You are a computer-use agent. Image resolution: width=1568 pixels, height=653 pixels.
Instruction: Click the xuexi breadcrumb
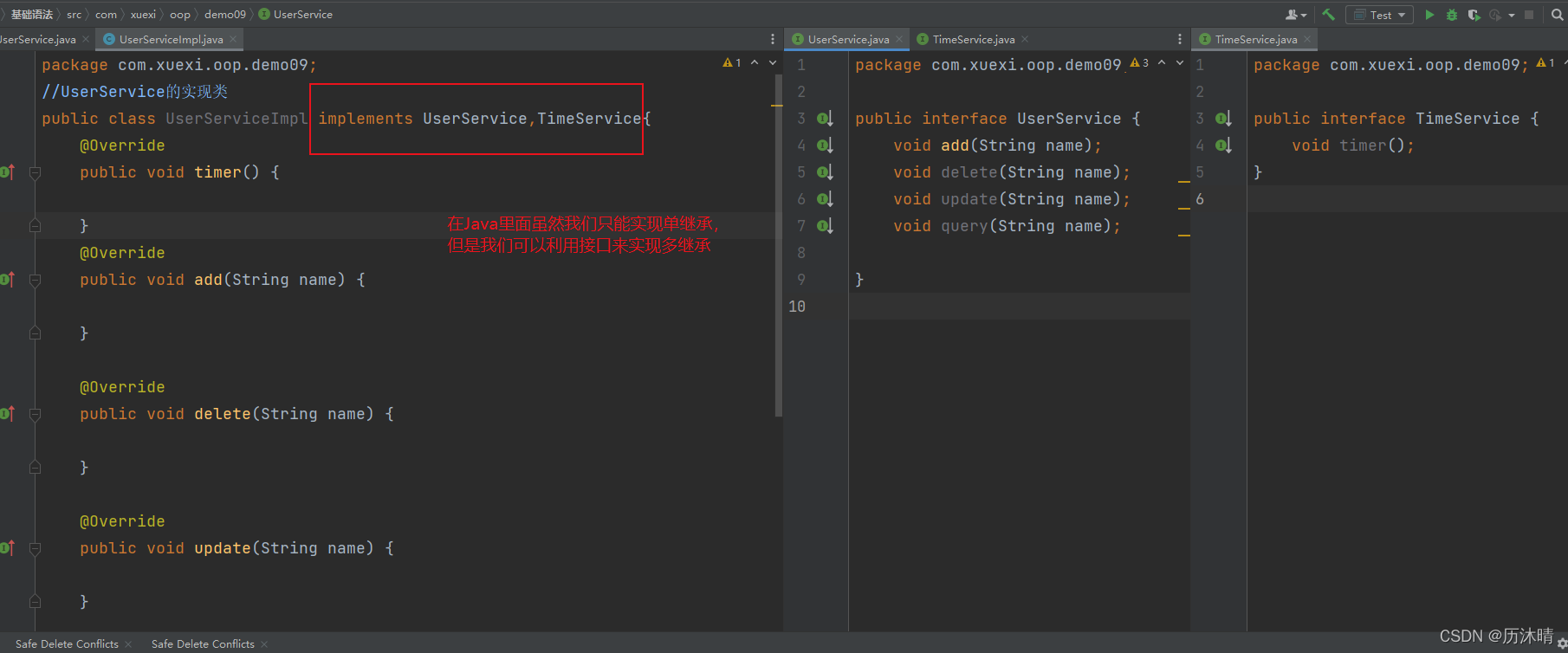[x=143, y=15]
